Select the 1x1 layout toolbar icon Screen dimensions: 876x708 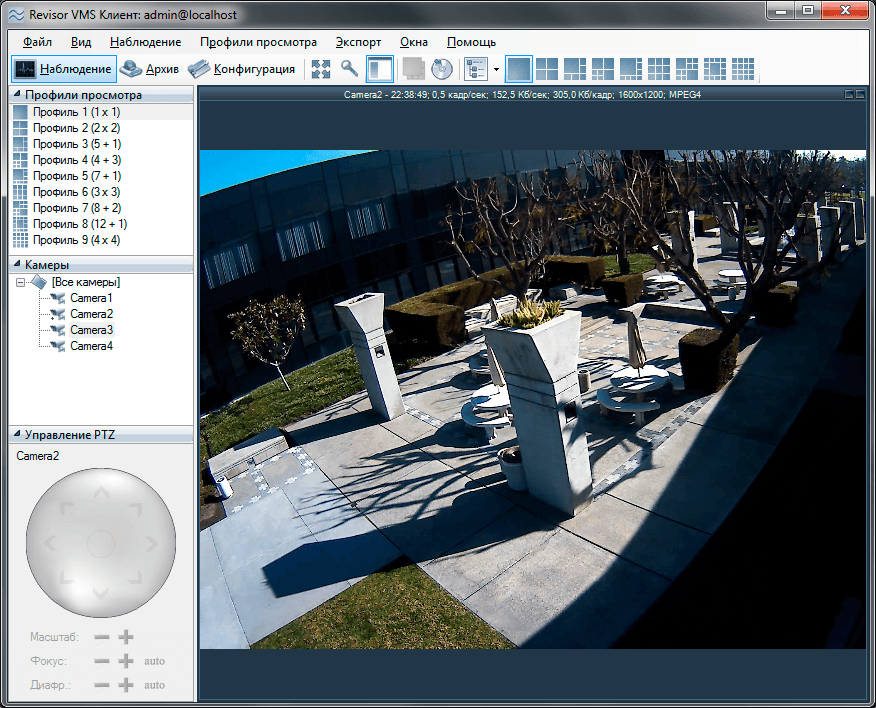pos(519,69)
